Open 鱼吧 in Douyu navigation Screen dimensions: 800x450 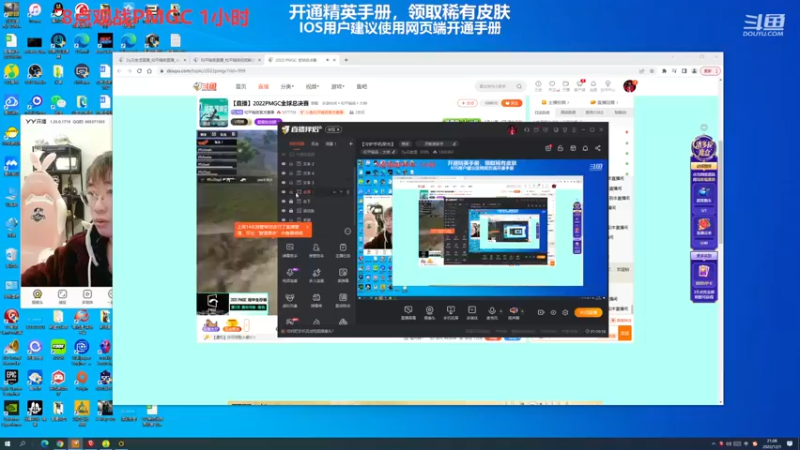[x=362, y=87]
